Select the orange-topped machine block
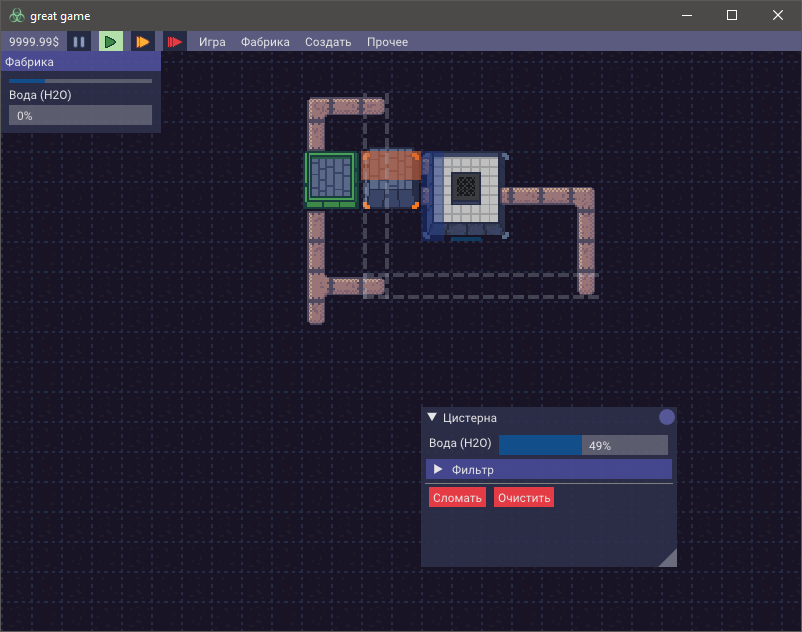The image size is (802, 632). point(391,179)
